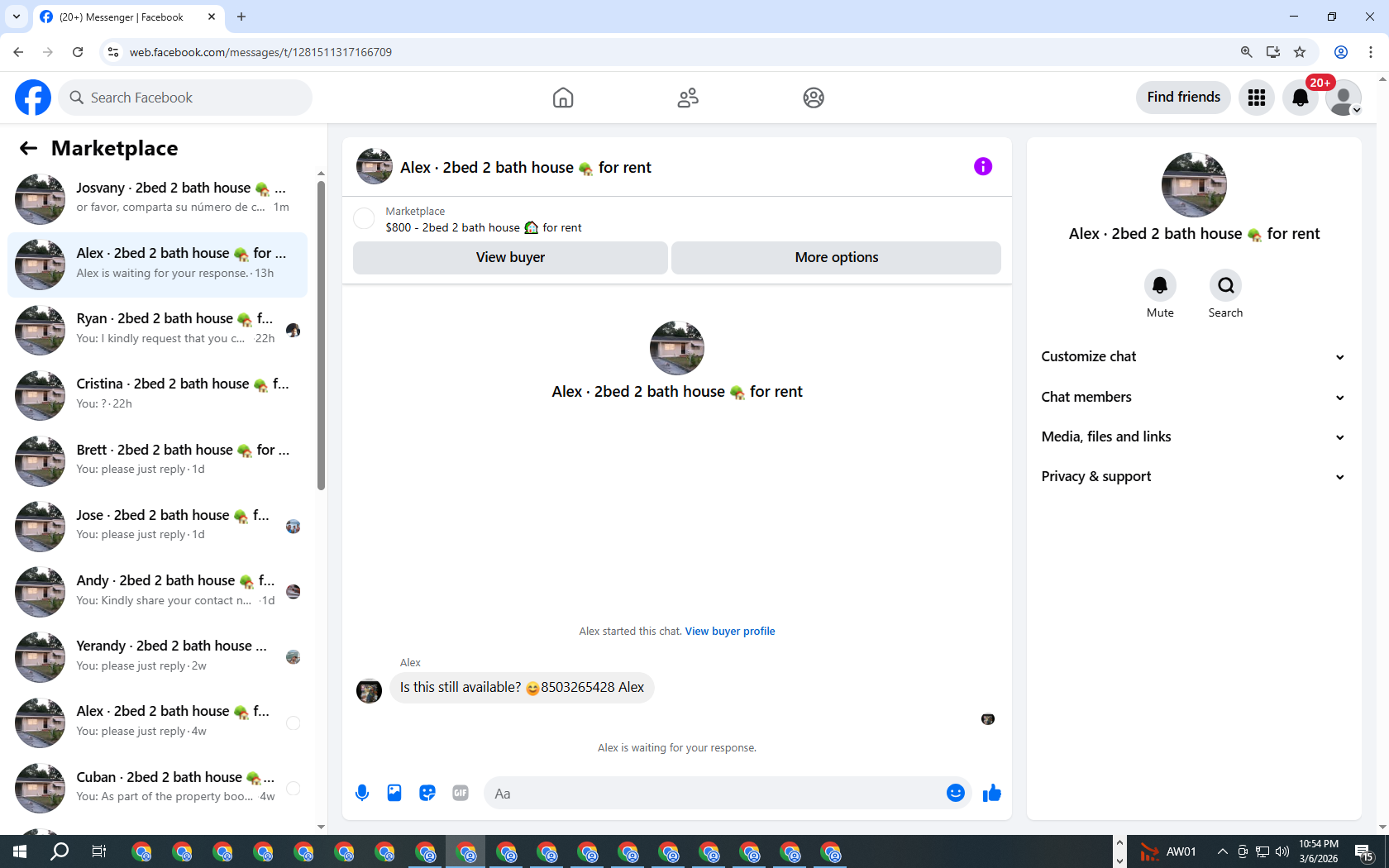Image resolution: width=1389 pixels, height=868 pixels.
Task: Click the More options button
Action: 836,257
